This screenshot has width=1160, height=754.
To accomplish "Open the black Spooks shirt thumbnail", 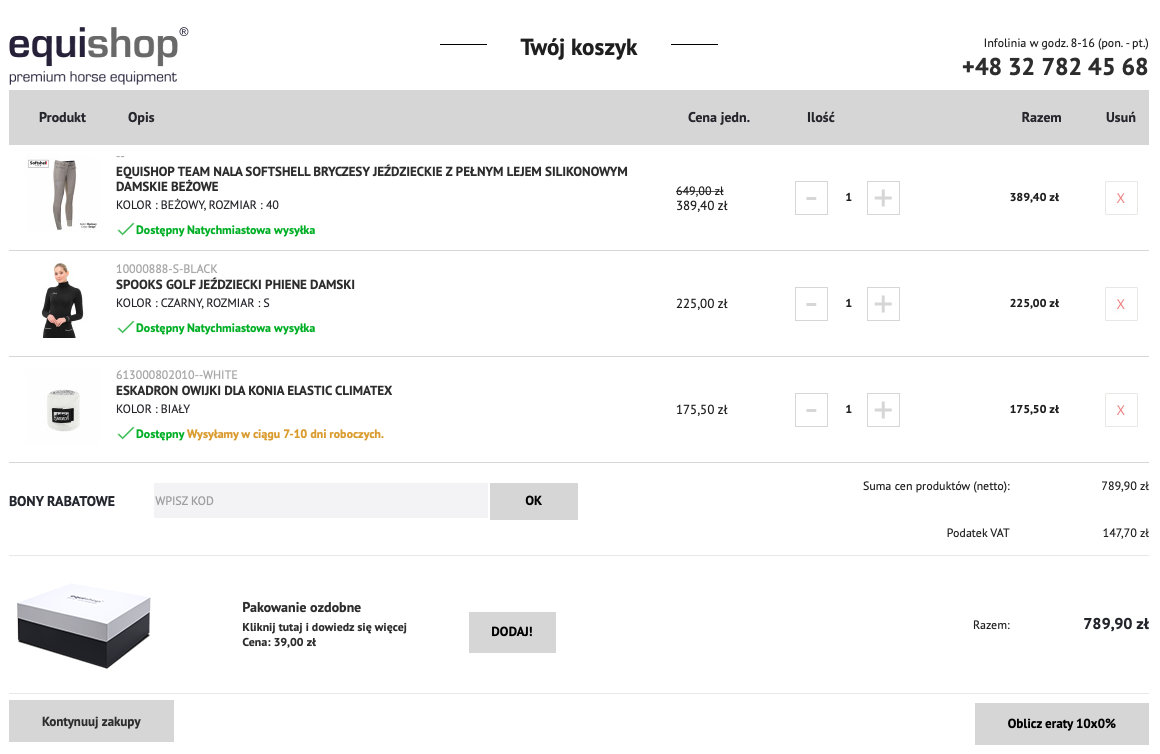I will coord(63,301).
